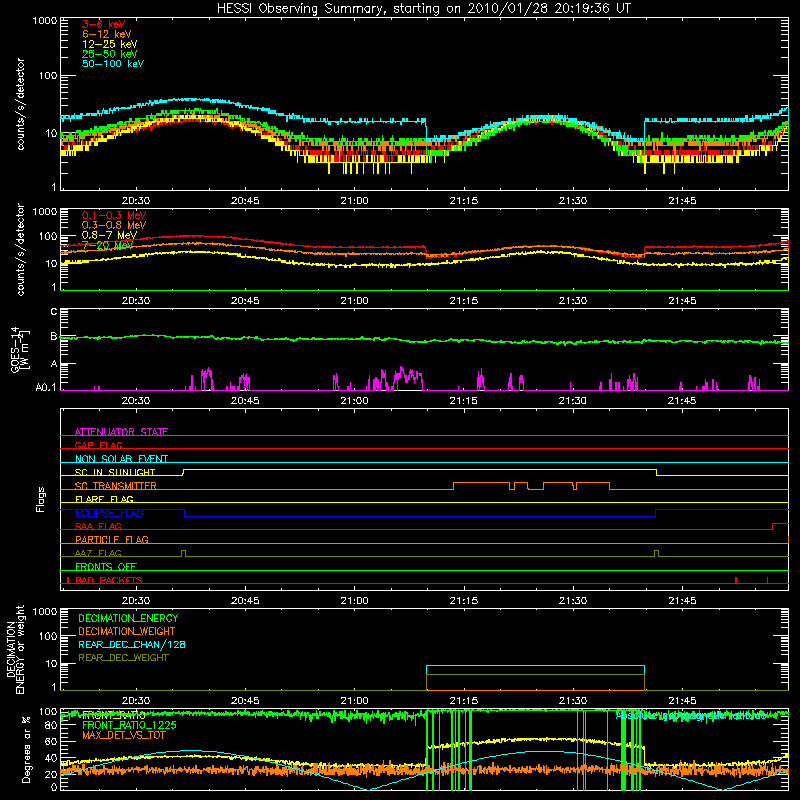Click the SC_TRANSMITTER raised pulse near 21:15
800x800 pixels.
click(481, 482)
